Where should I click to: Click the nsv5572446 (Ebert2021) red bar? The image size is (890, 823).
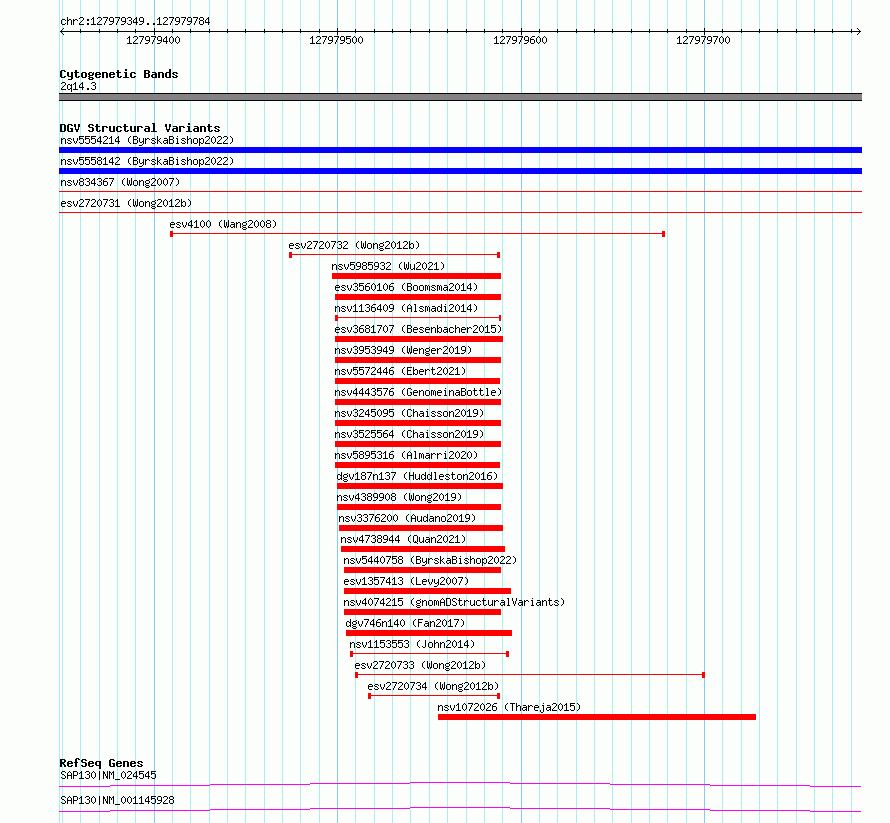coord(417,381)
